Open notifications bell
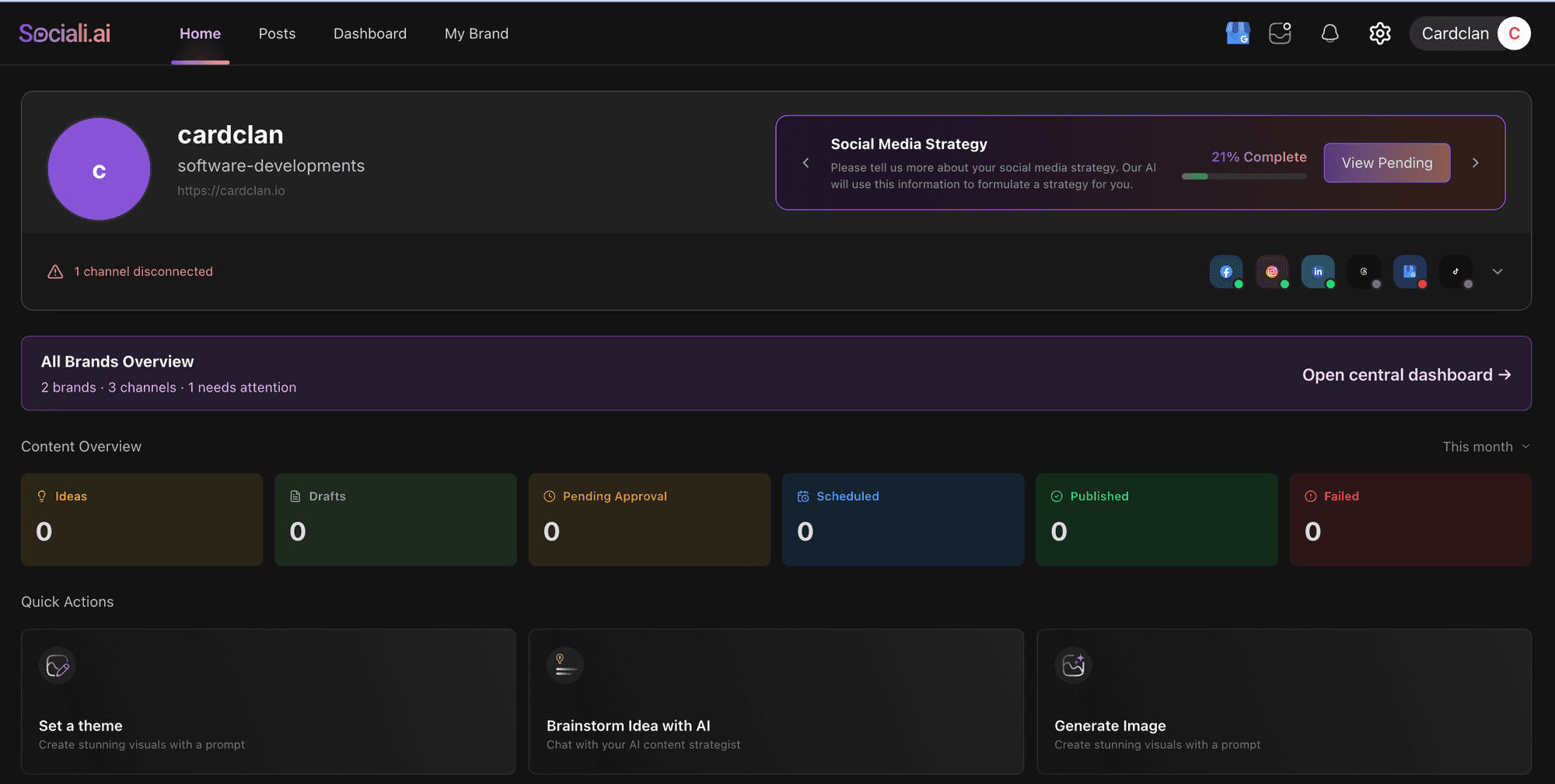This screenshot has height=784, width=1555. pos(1330,33)
